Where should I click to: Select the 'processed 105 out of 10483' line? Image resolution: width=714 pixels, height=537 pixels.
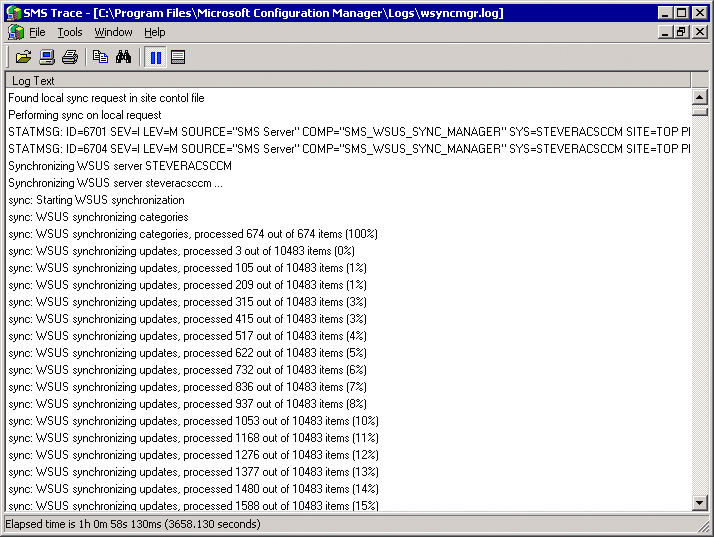point(348,268)
